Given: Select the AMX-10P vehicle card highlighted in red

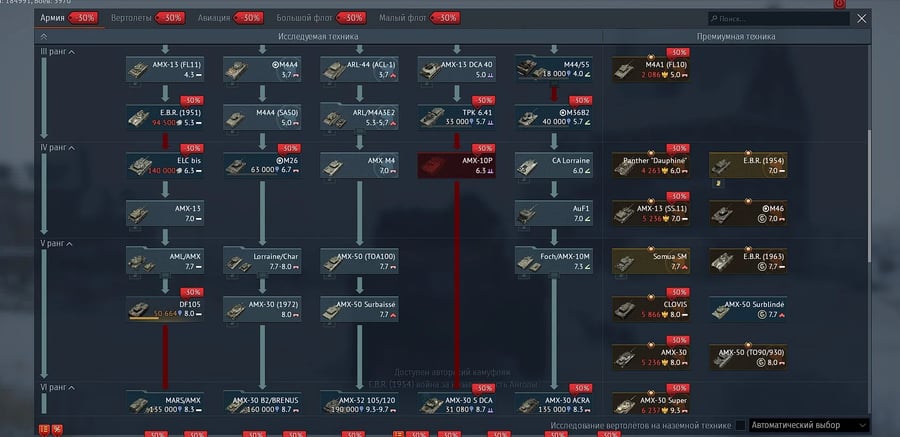Looking at the screenshot, I should tap(456, 165).
